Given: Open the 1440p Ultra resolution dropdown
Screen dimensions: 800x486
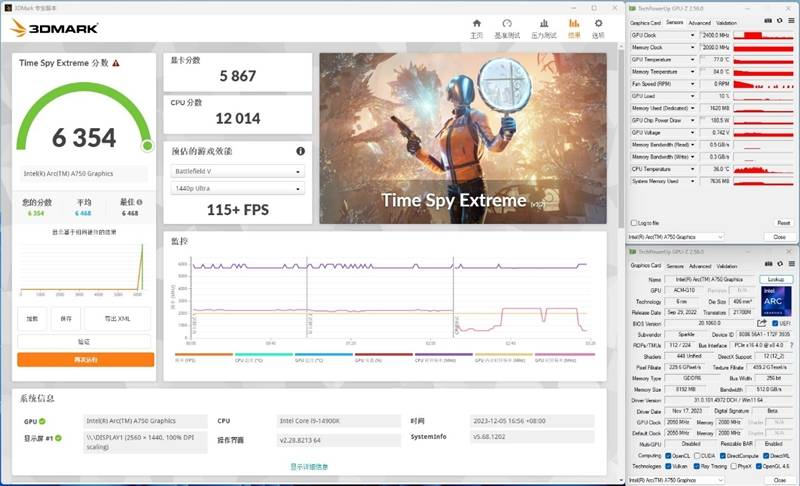Looking at the screenshot, I should pos(234,188).
